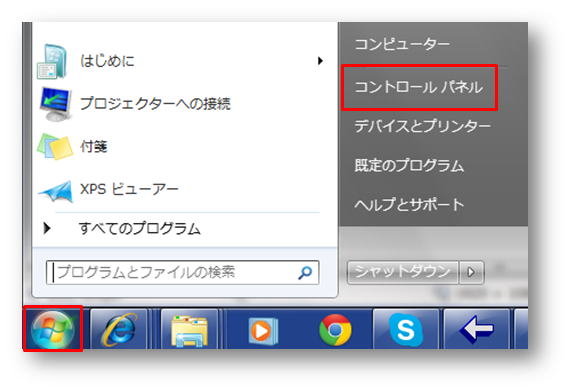Click the blue left-arrow taskbar icon
570x391 pixels.
(476, 329)
